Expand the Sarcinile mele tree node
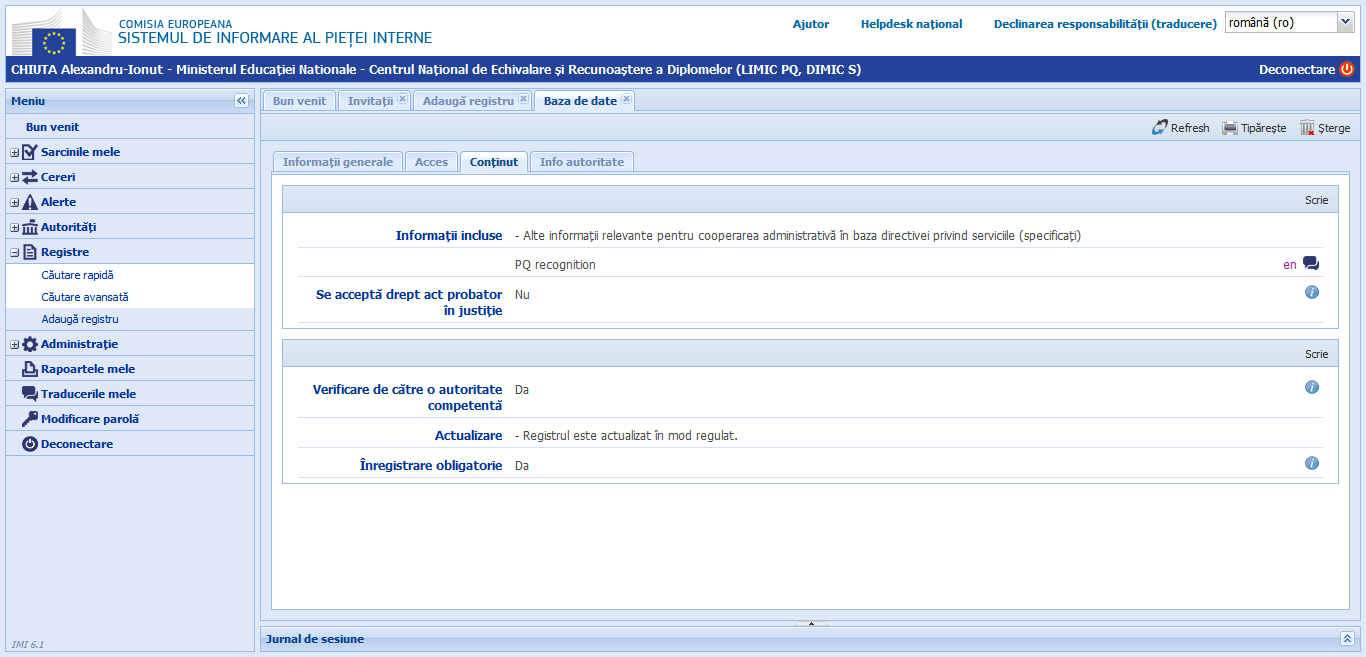Image resolution: width=1366 pixels, height=657 pixels. (14, 153)
